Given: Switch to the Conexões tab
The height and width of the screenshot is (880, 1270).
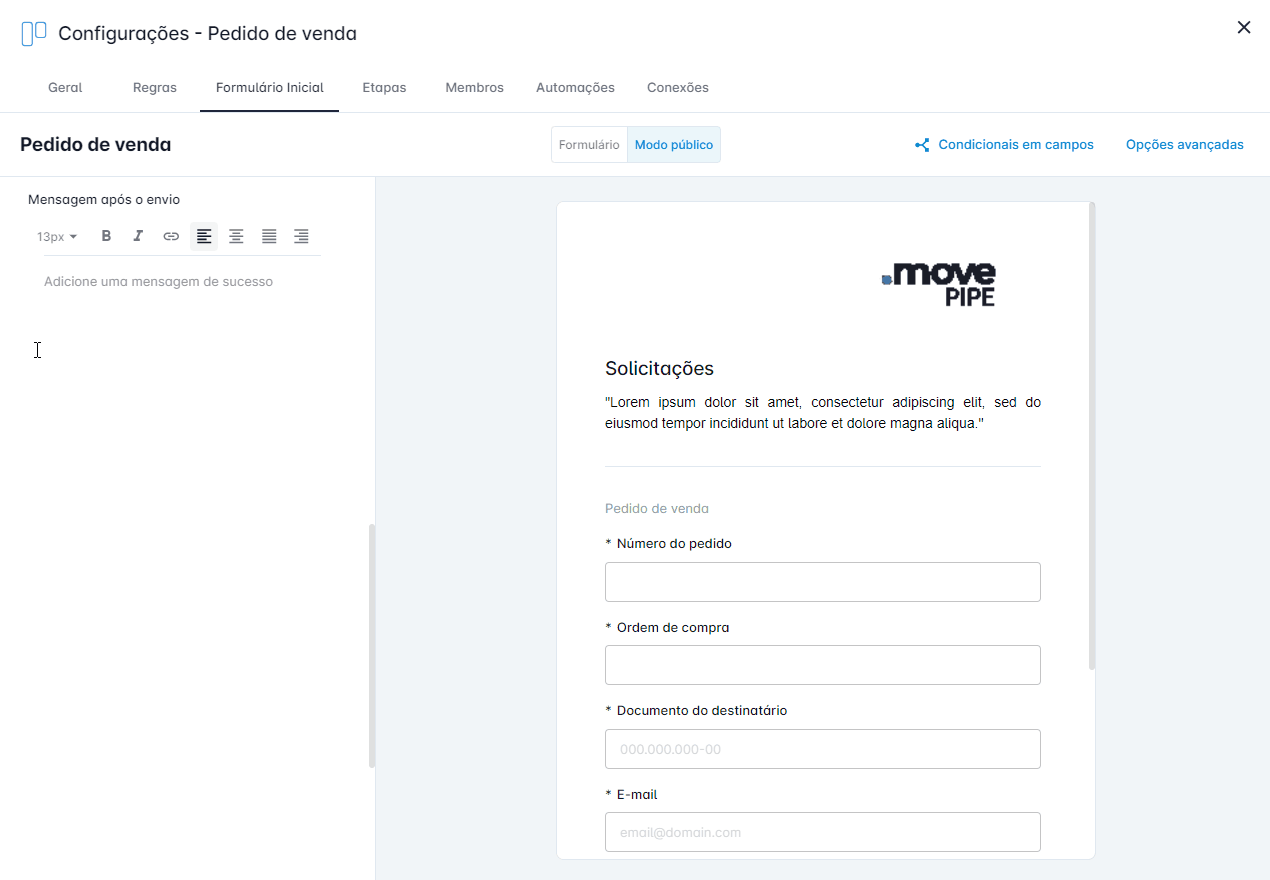Looking at the screenshot, I should click(678, 87).
